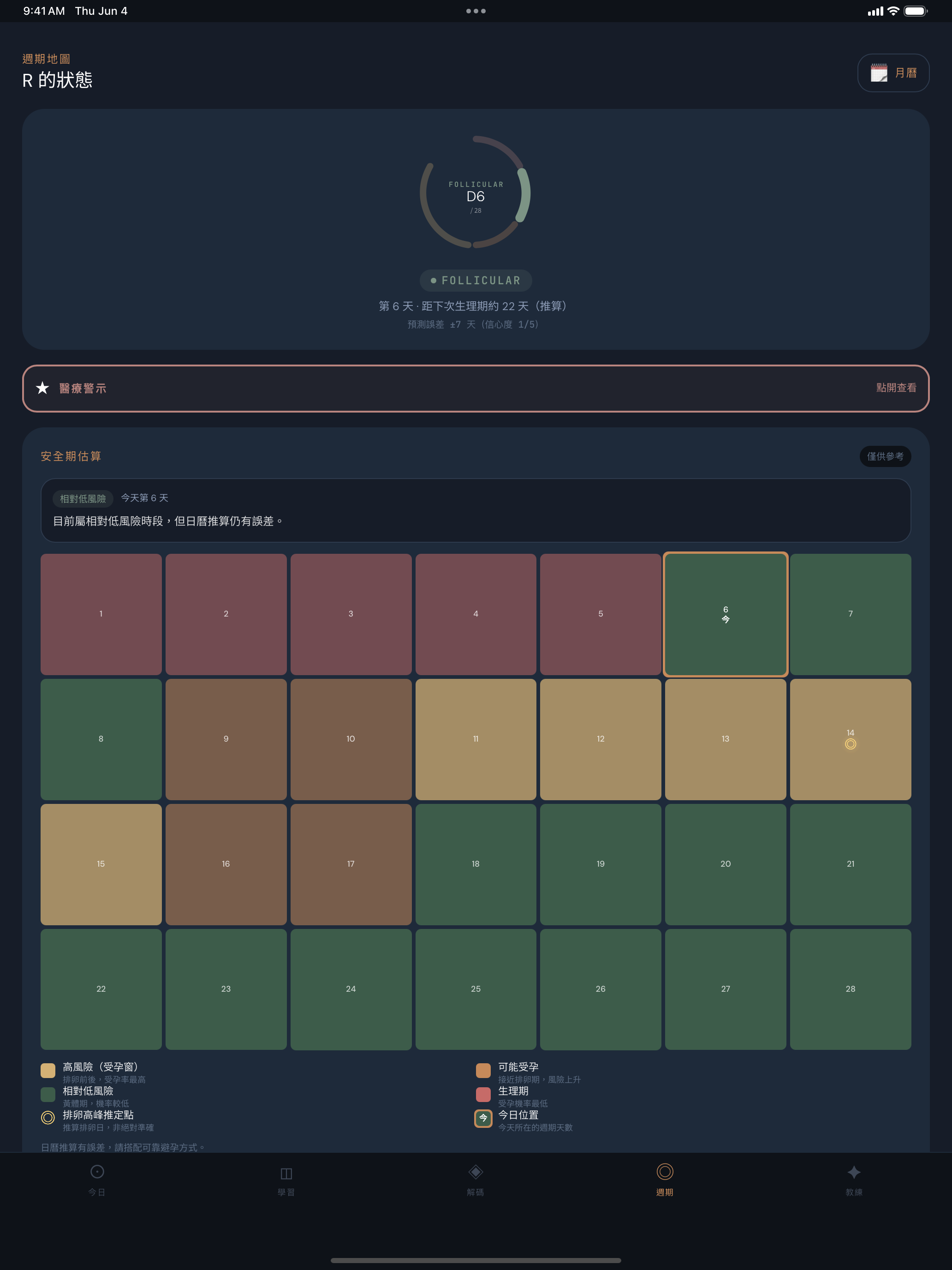Viewport: 952px width, 1270px height.
Task: Select cycle day 22 tile
Action: 101,989
